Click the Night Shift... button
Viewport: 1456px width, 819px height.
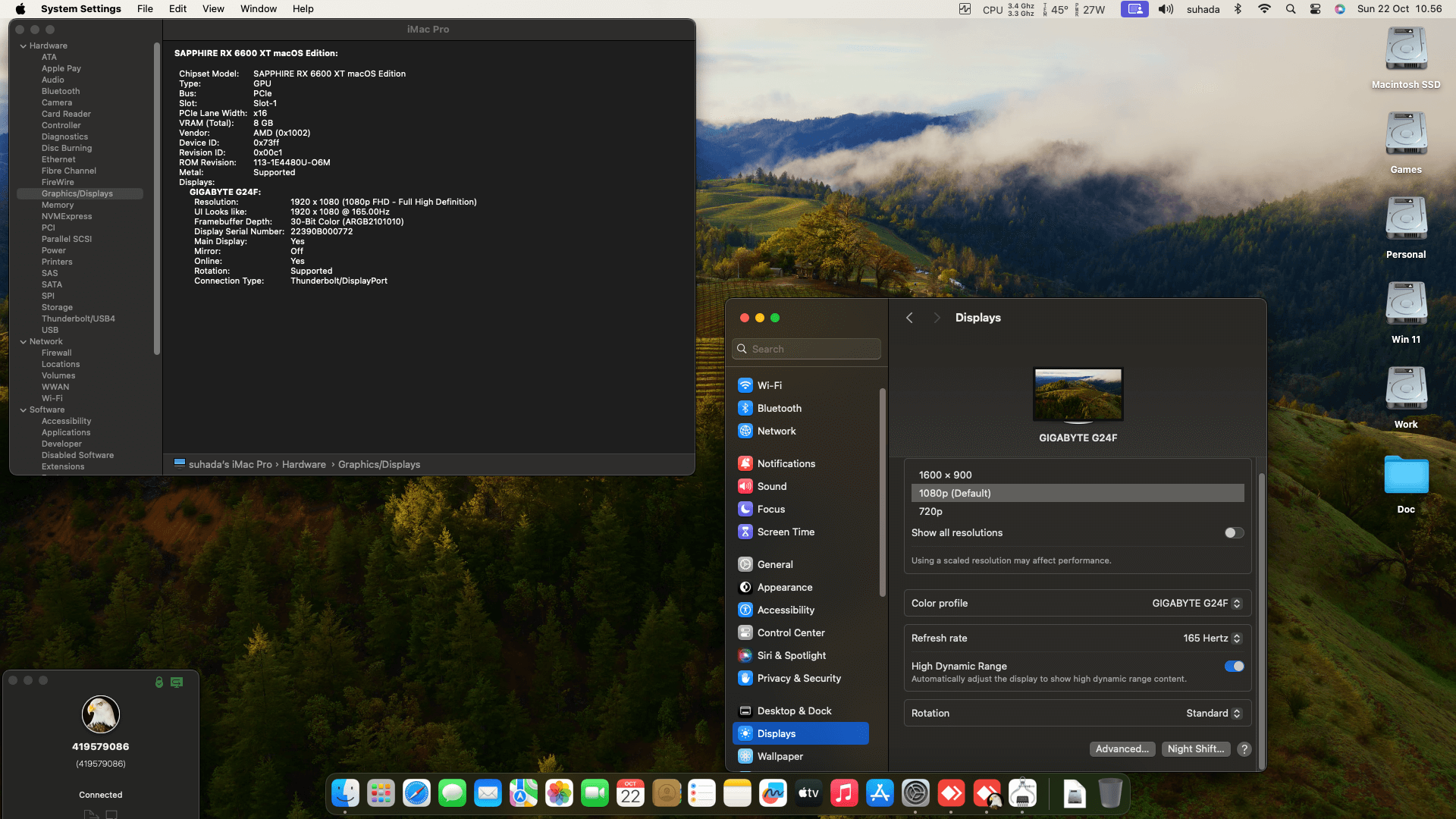pos(1196,749)
